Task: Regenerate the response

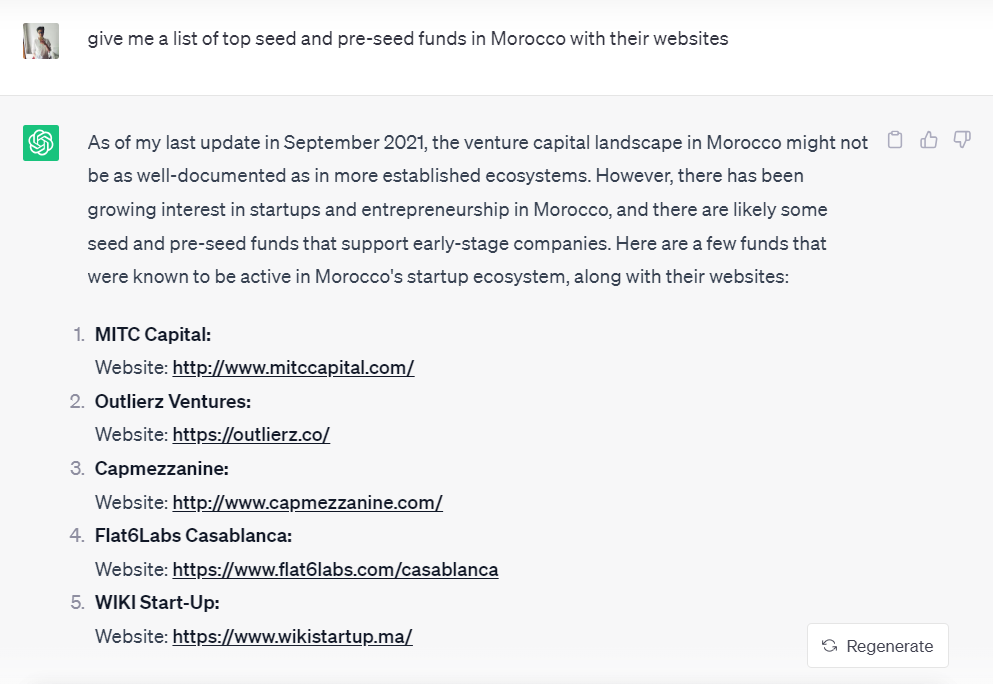Action: click(878, 645)
